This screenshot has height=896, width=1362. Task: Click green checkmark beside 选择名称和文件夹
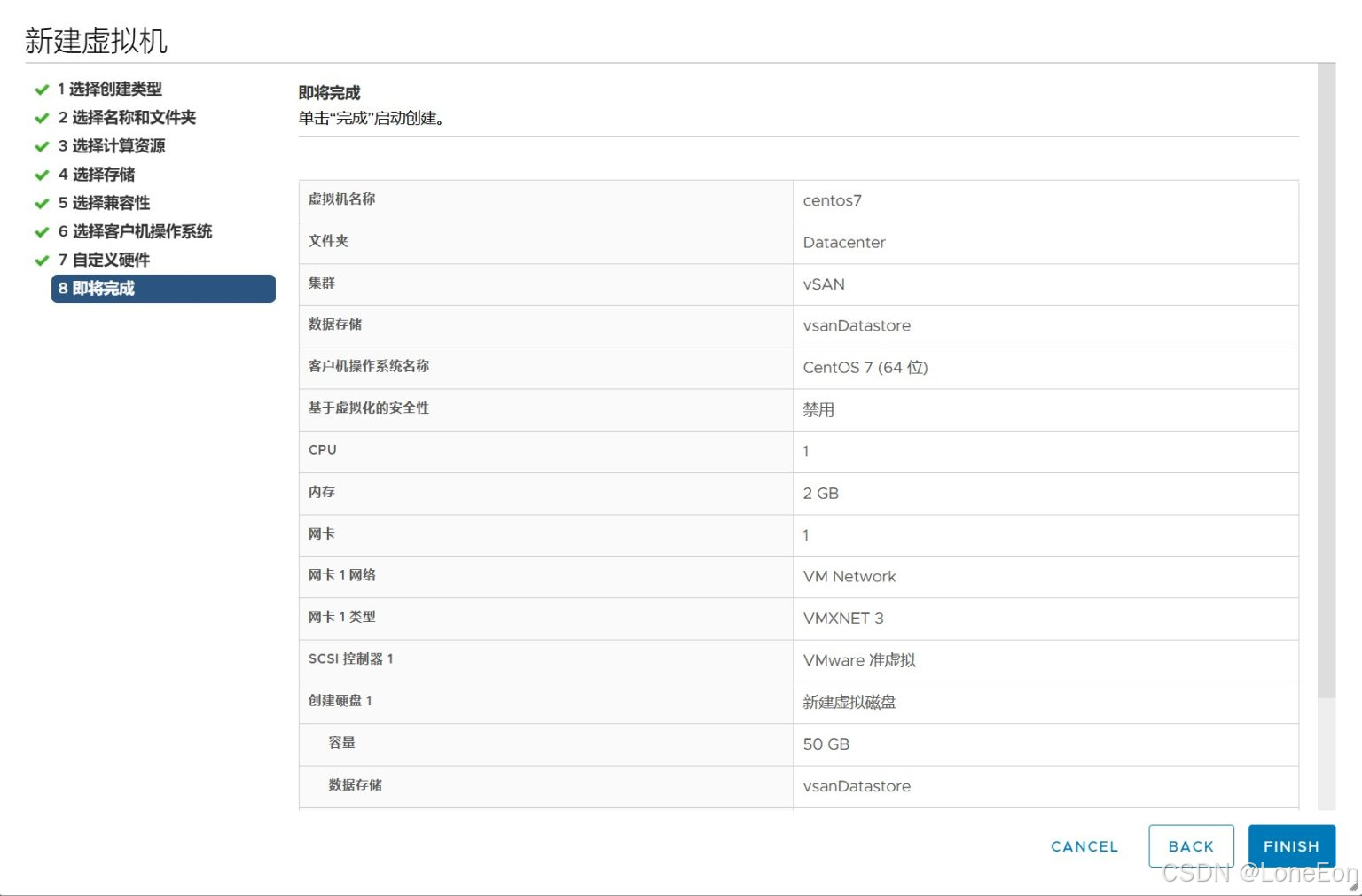pos(41,118)
